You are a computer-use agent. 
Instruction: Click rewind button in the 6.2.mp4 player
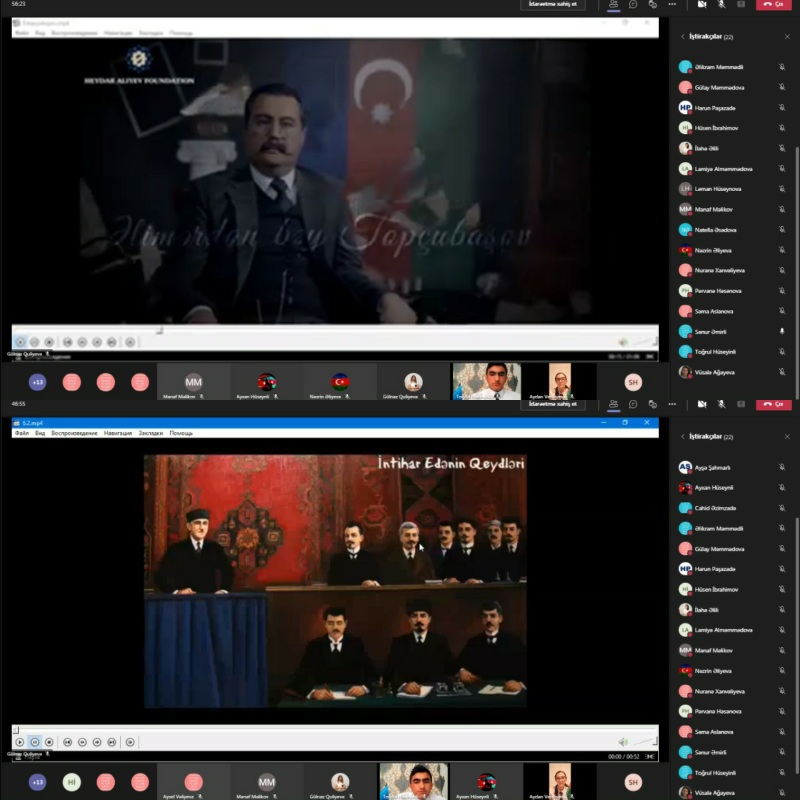point(82,742)
